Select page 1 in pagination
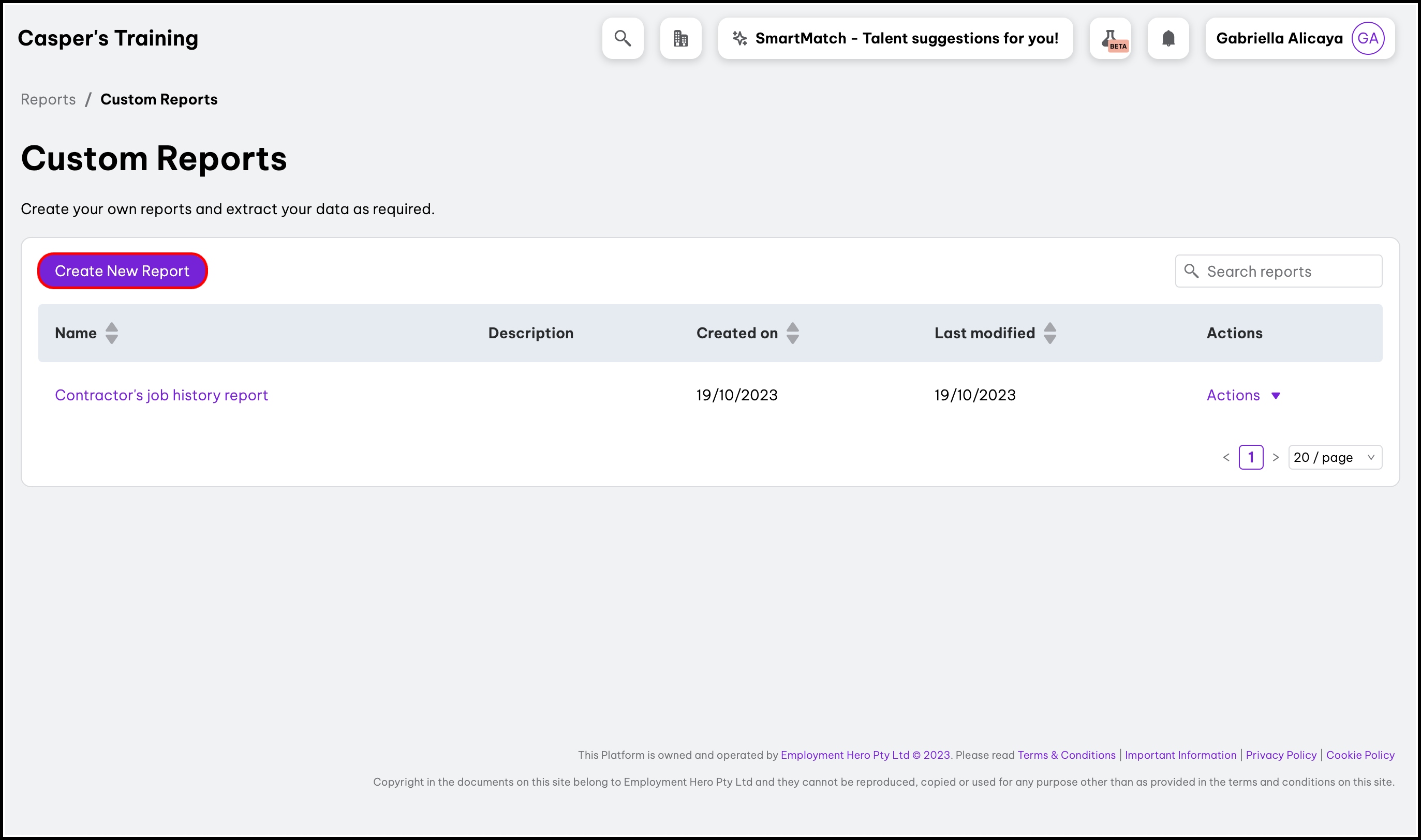 click(1251, 457)
